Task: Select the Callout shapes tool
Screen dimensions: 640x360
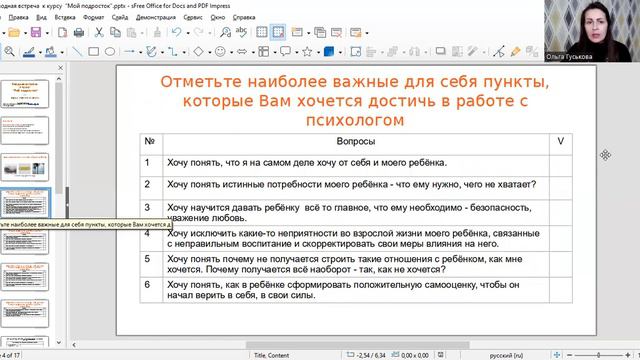Action: tap(285, 51)
